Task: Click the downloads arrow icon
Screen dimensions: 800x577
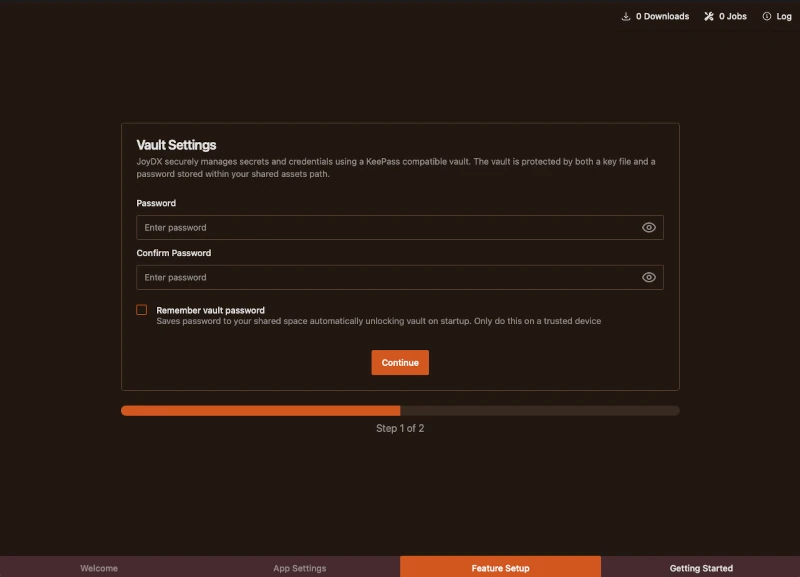Action: click(x=626, y=16)
